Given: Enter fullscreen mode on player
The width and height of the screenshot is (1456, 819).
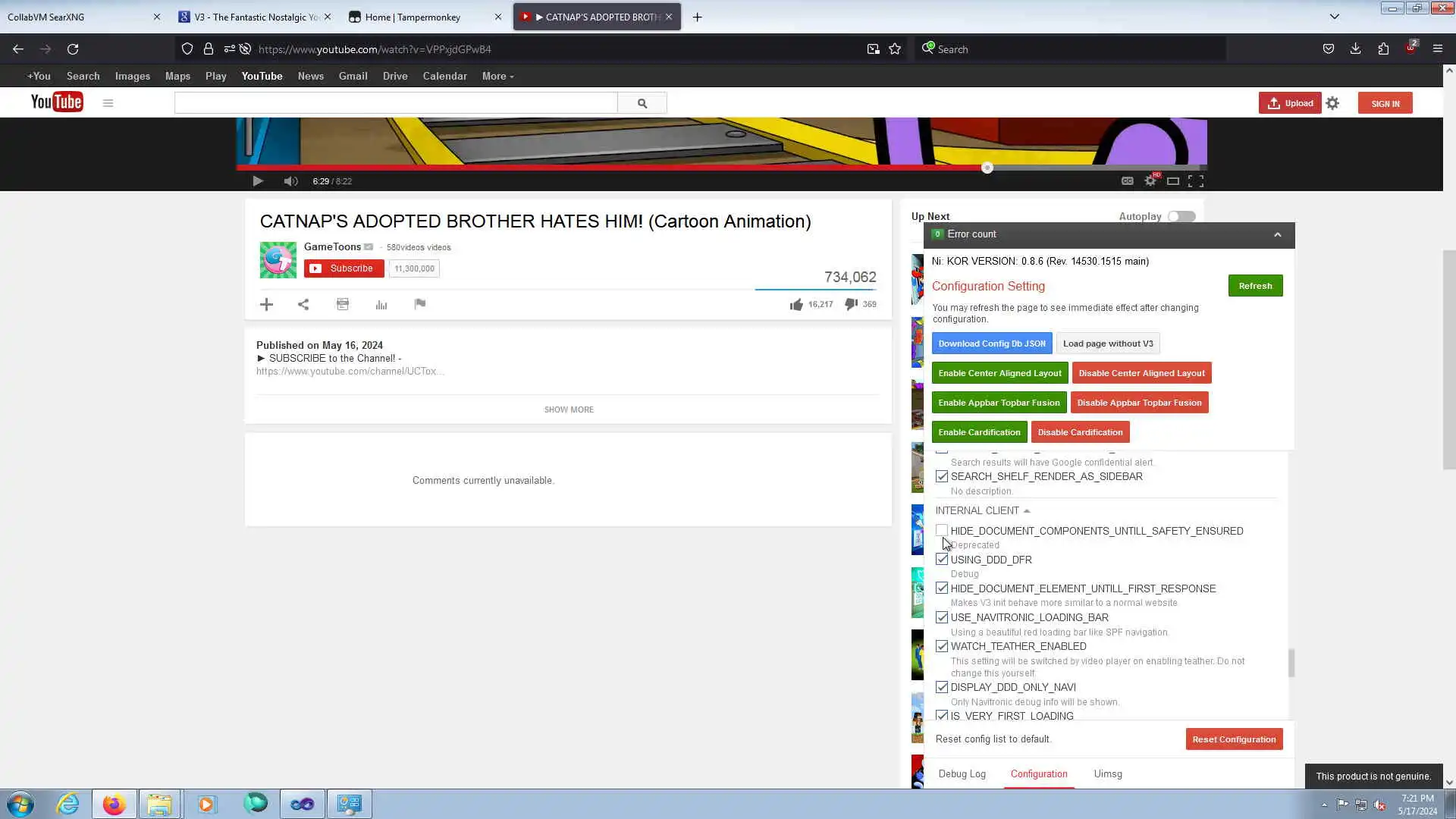Looking at the screenshot, I should pos(1196,181).
